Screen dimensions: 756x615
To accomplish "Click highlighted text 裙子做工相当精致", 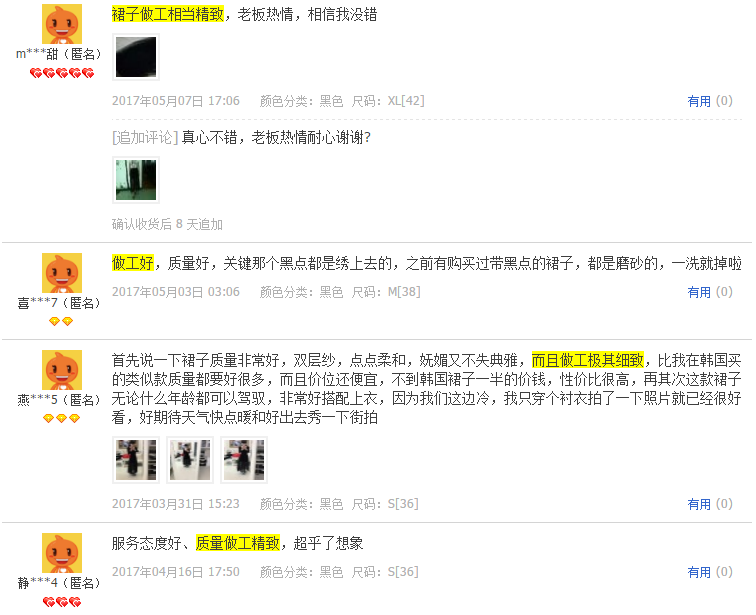I will pos(168,14).
